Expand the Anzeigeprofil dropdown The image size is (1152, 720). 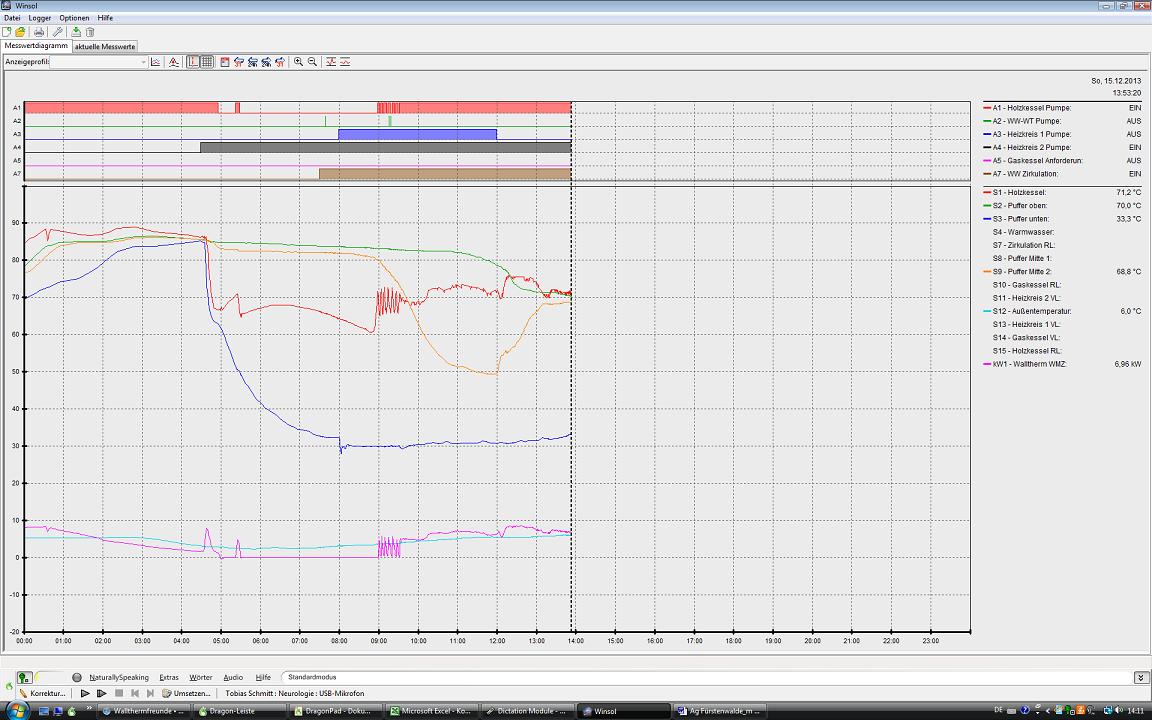click(142, 62)
